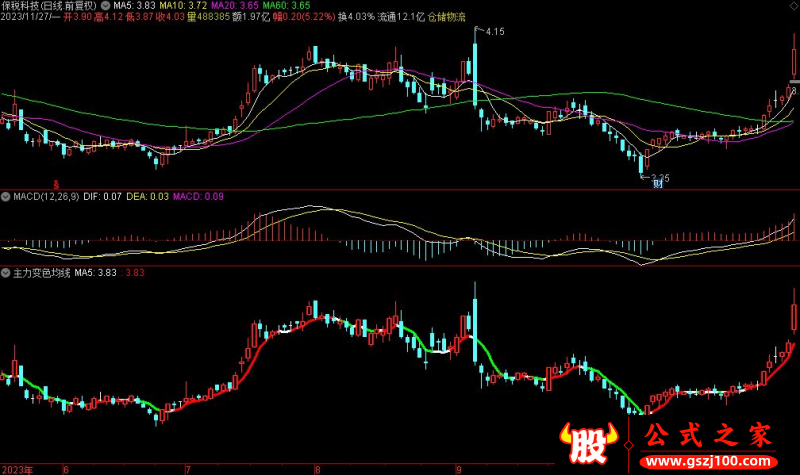Click the red 3.83 value in bottom panel
Viewport: 800px width, 475px height.
[135, 273]
